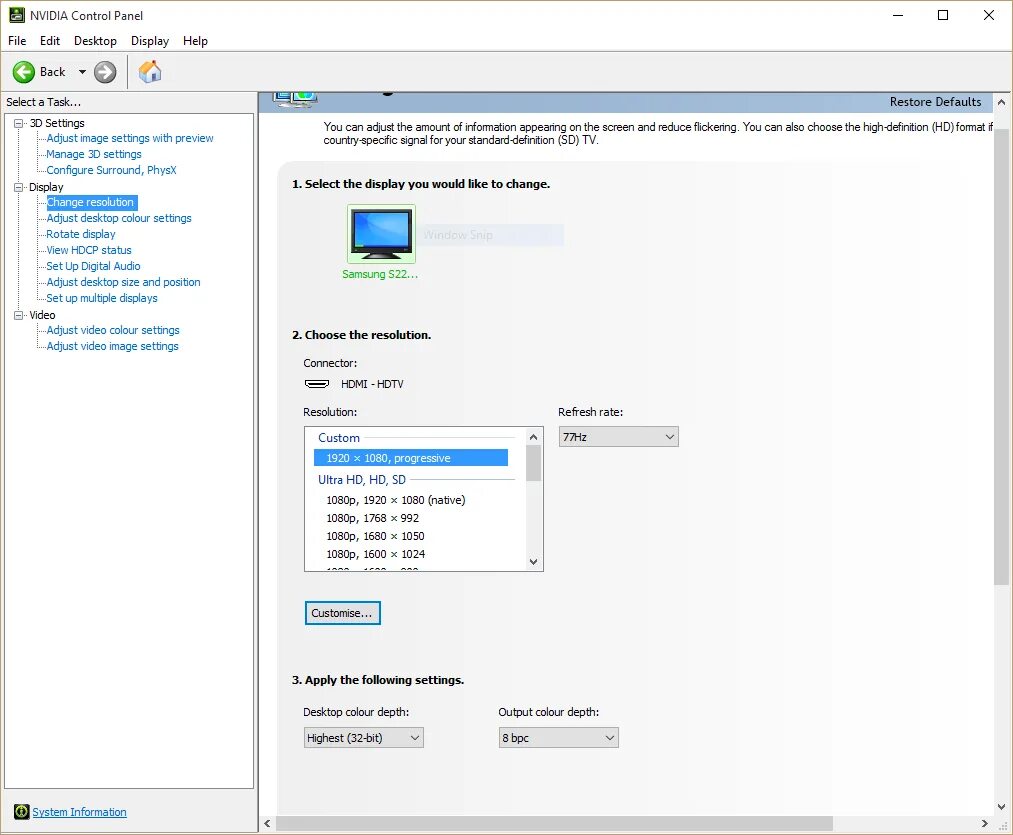The height and width of the screenshot is (835, 1013).
Task: Open the Display menu
Action: pos(150,41)
